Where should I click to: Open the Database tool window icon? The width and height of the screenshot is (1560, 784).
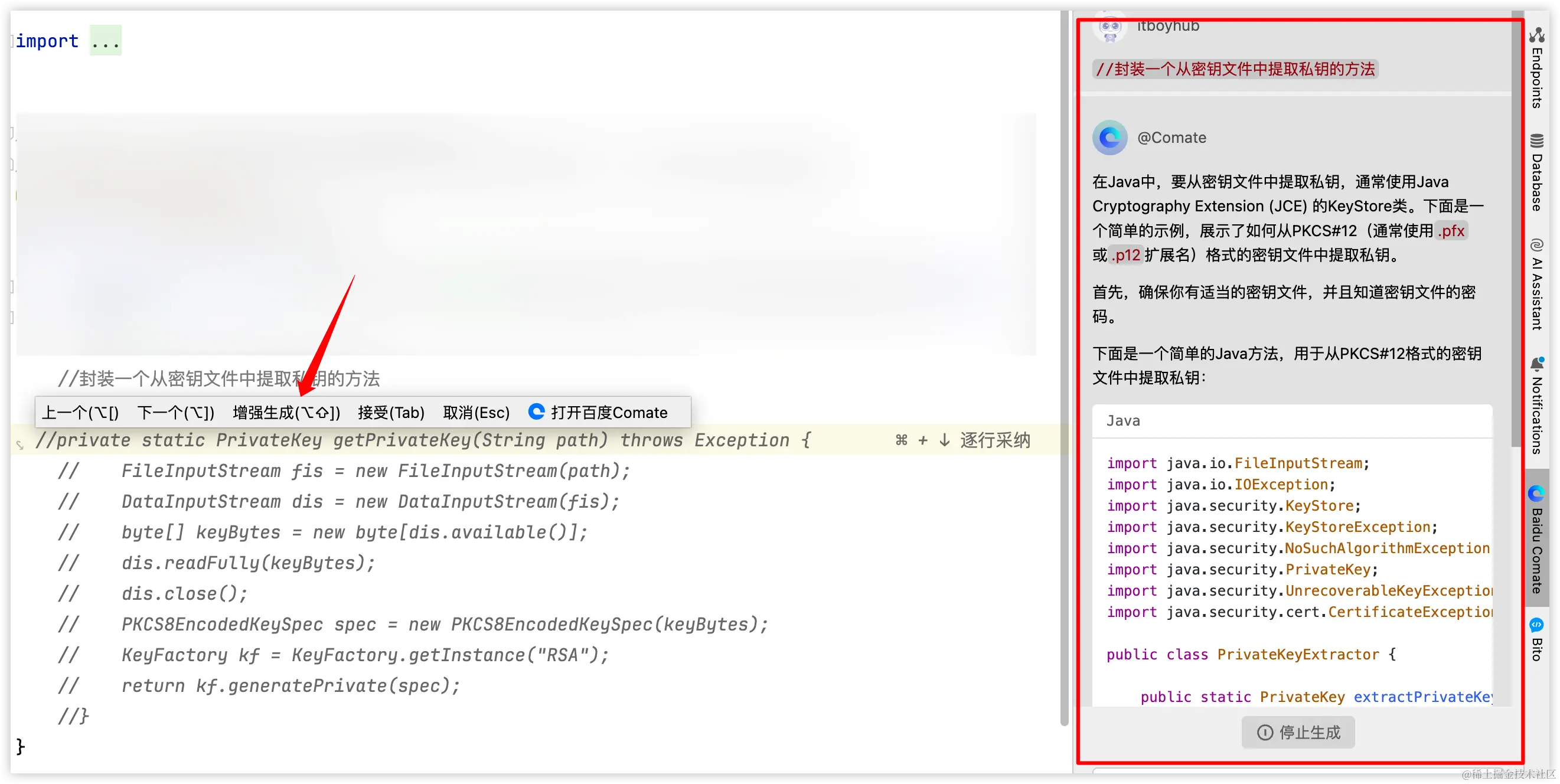1536,141
